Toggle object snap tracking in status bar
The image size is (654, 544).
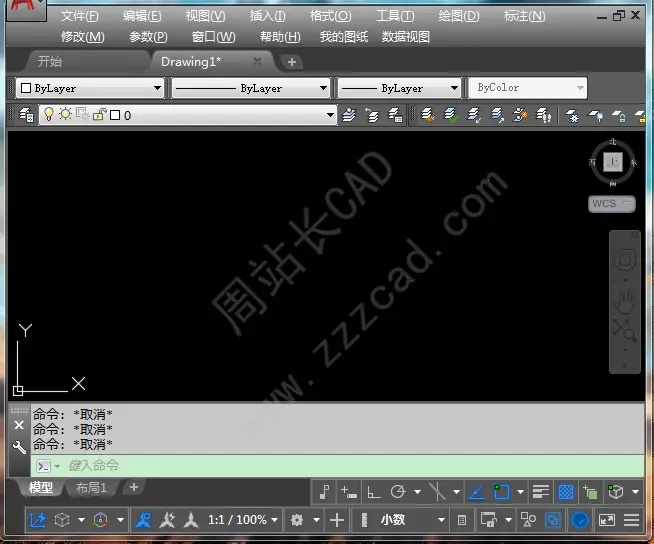(476, 492)
